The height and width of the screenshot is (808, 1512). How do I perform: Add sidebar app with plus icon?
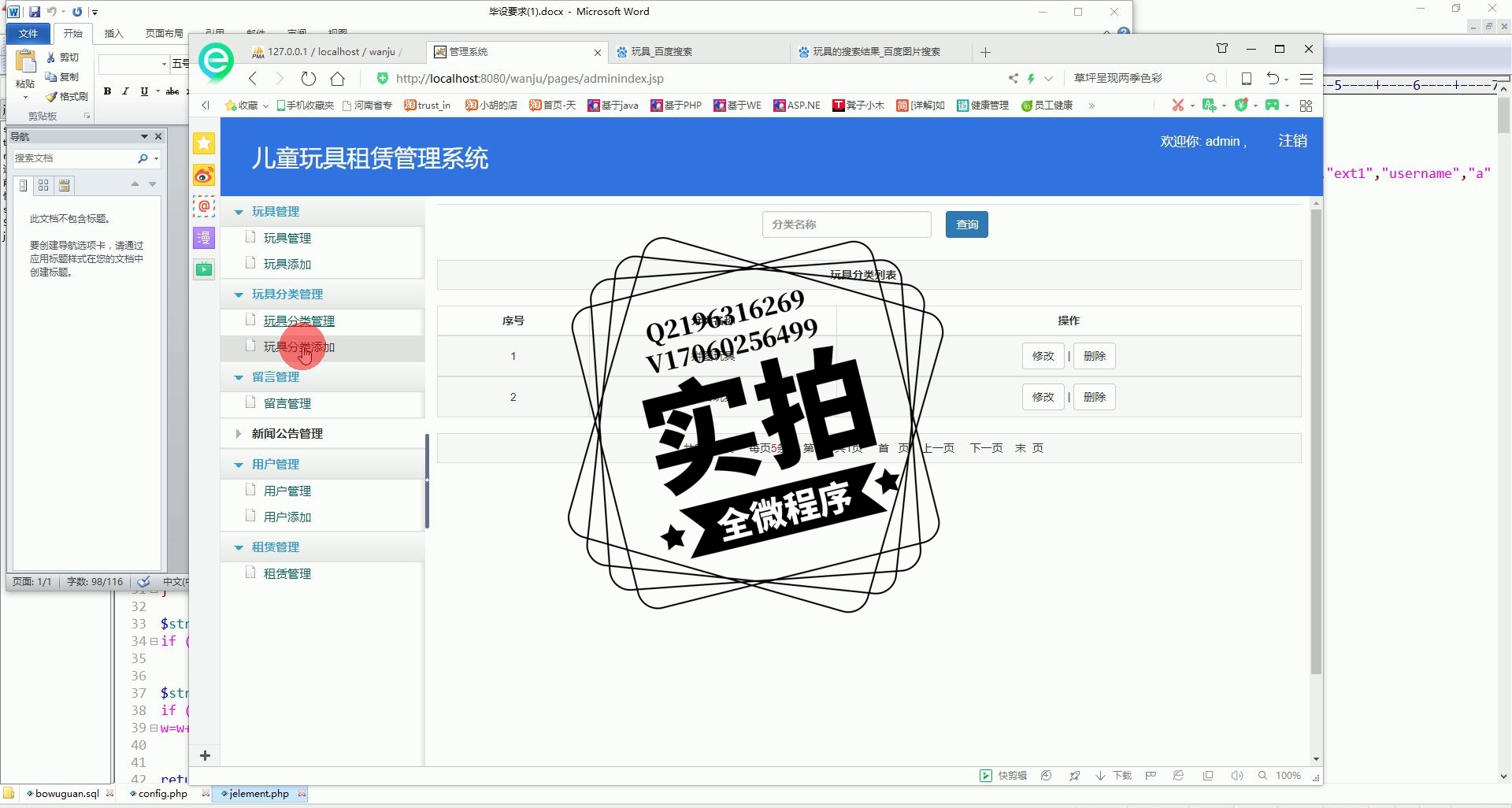pyautogui.click(x=205, y=755)
